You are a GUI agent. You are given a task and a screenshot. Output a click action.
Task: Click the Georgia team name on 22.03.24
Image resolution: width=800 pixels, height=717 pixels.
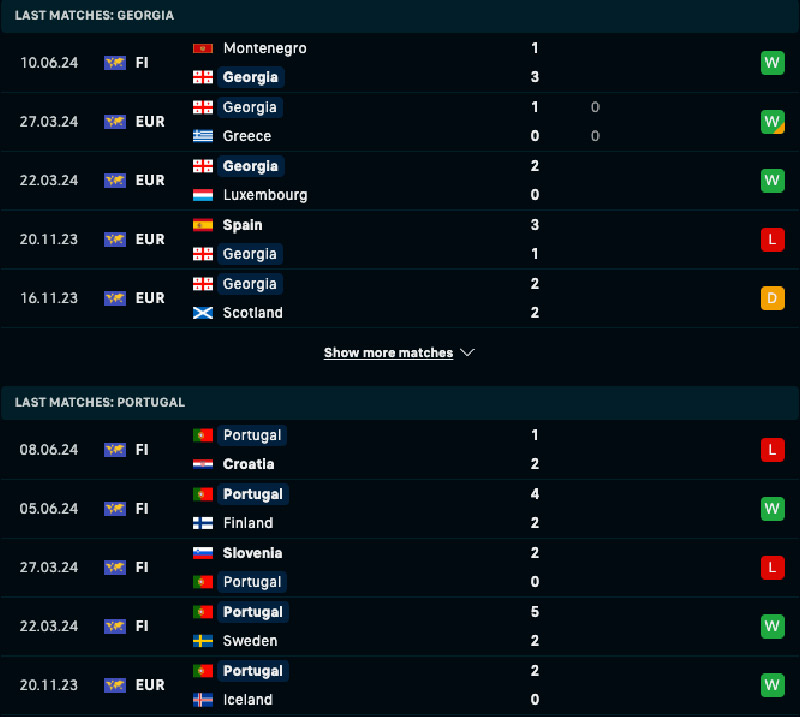250,166
